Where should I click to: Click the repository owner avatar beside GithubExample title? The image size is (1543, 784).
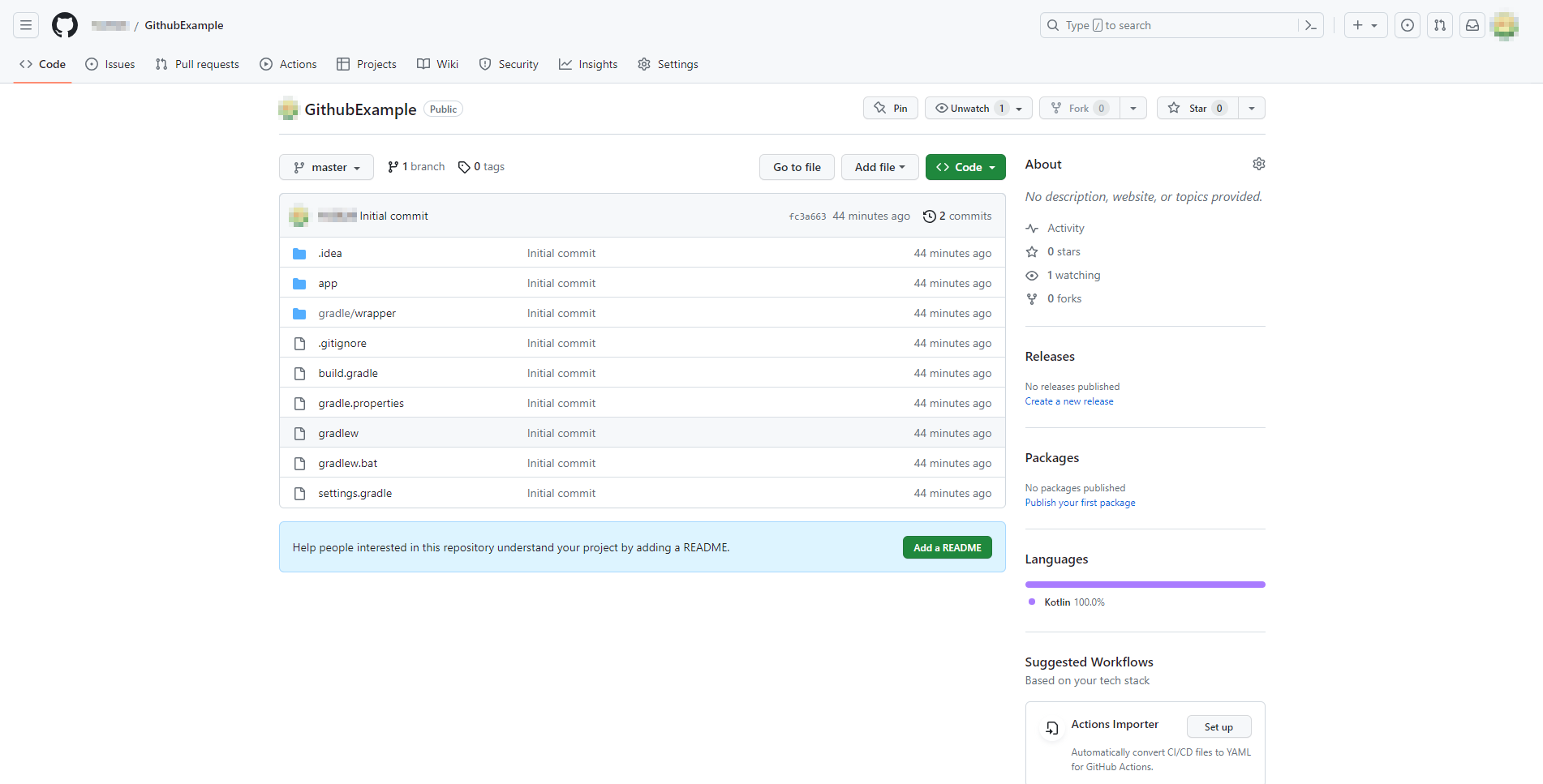pyautogui.click(x=288, y=109)
